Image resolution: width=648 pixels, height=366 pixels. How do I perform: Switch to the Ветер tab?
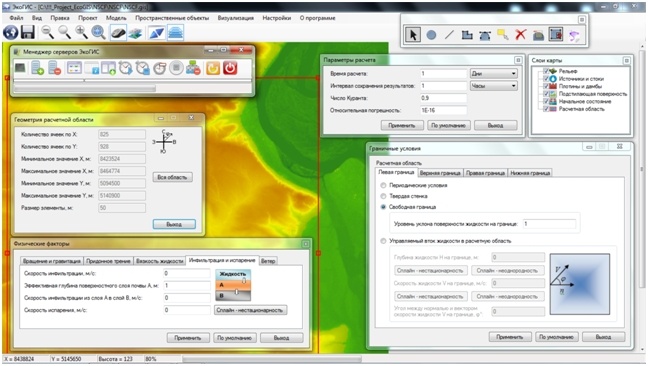click(x=268, y=261)
